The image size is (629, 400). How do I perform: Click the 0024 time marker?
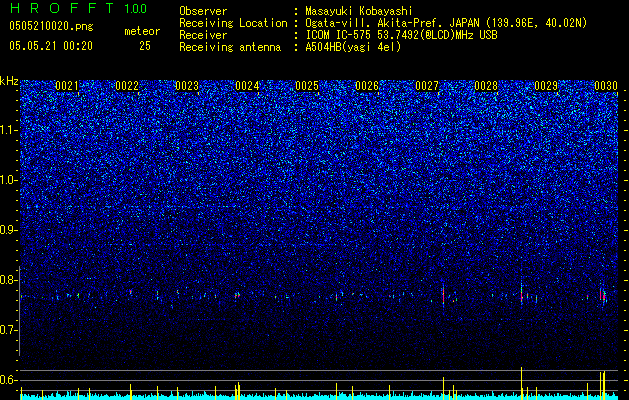click(x=247, y=86)
